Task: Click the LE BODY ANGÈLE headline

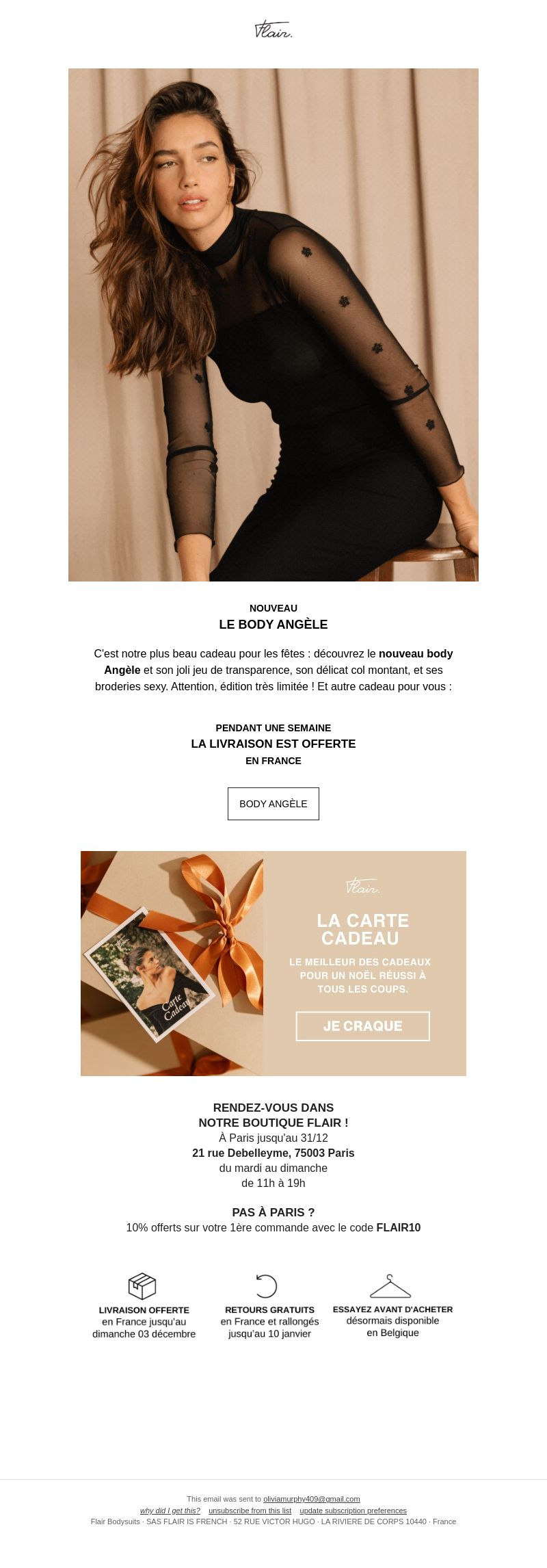Action: point(273,625)
